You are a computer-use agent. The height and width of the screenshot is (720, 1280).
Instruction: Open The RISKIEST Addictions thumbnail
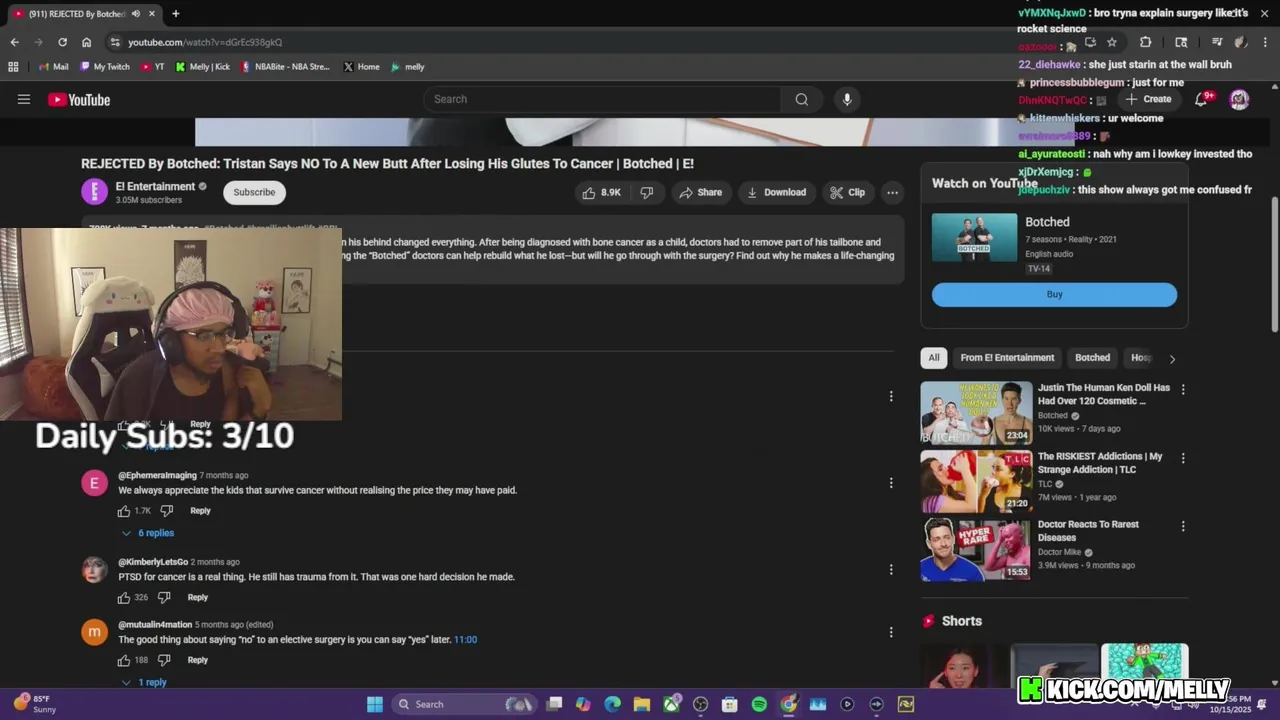pos(975,481)
